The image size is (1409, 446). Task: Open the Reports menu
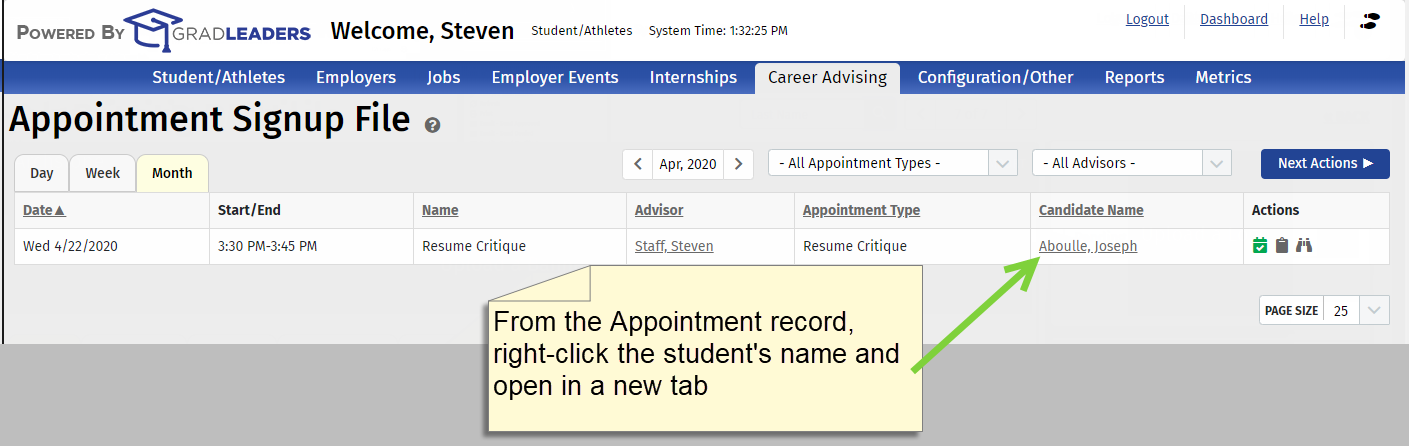[x=1134, y=77]
